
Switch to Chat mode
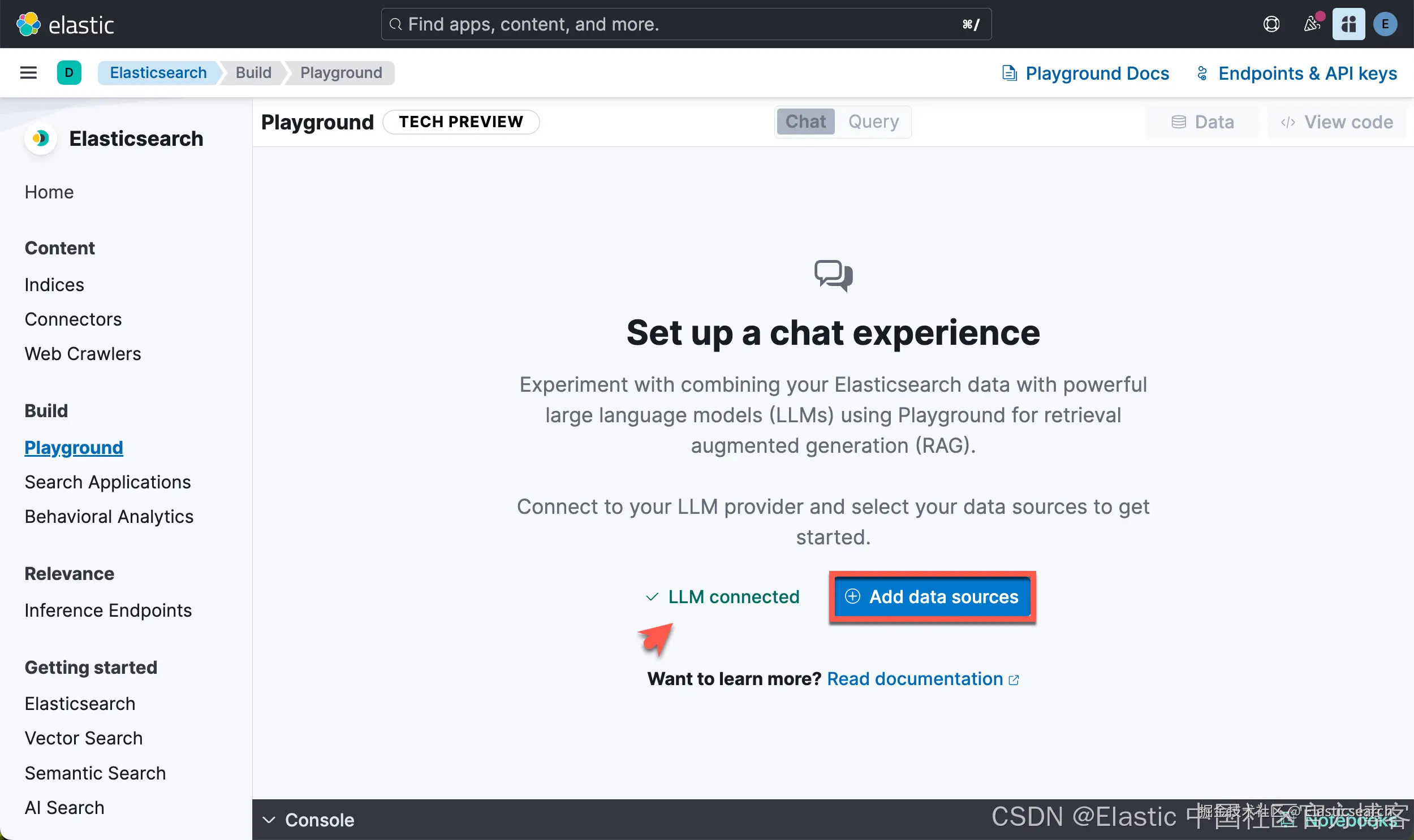tap(805, 122)
